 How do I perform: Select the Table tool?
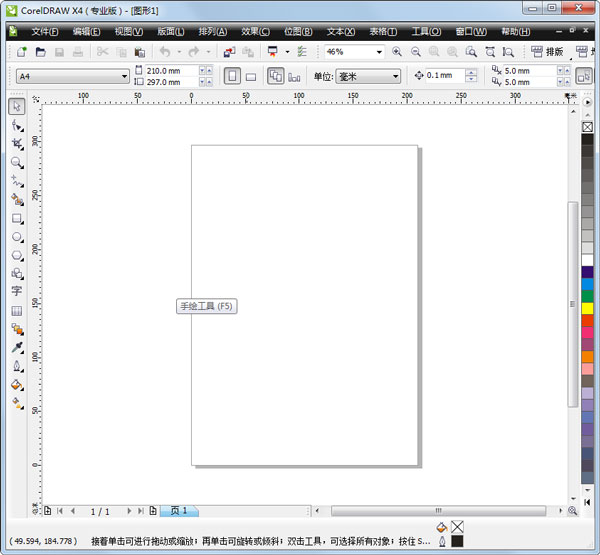coord(16,310)
